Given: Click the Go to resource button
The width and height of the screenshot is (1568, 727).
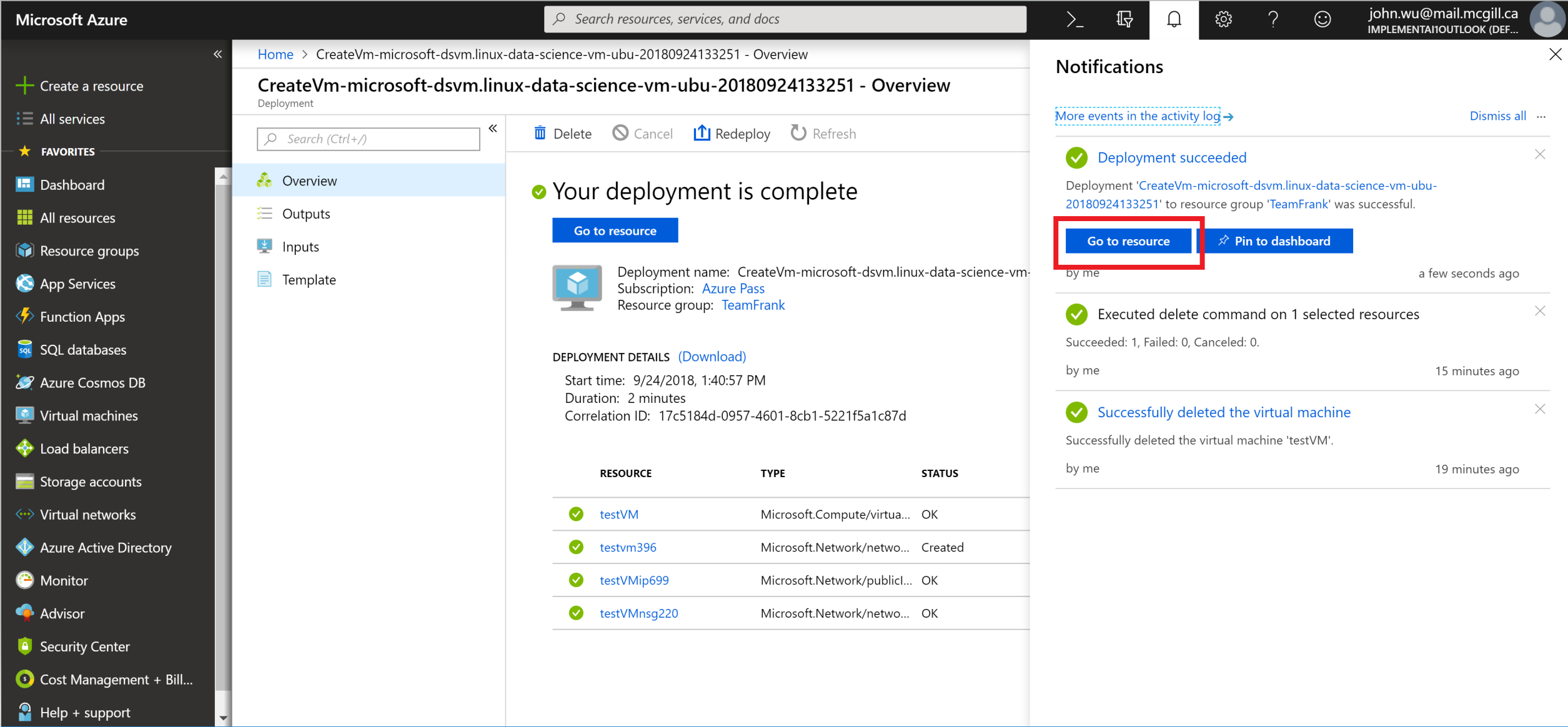Looking at the screenshot, I should click(1128, 240).
